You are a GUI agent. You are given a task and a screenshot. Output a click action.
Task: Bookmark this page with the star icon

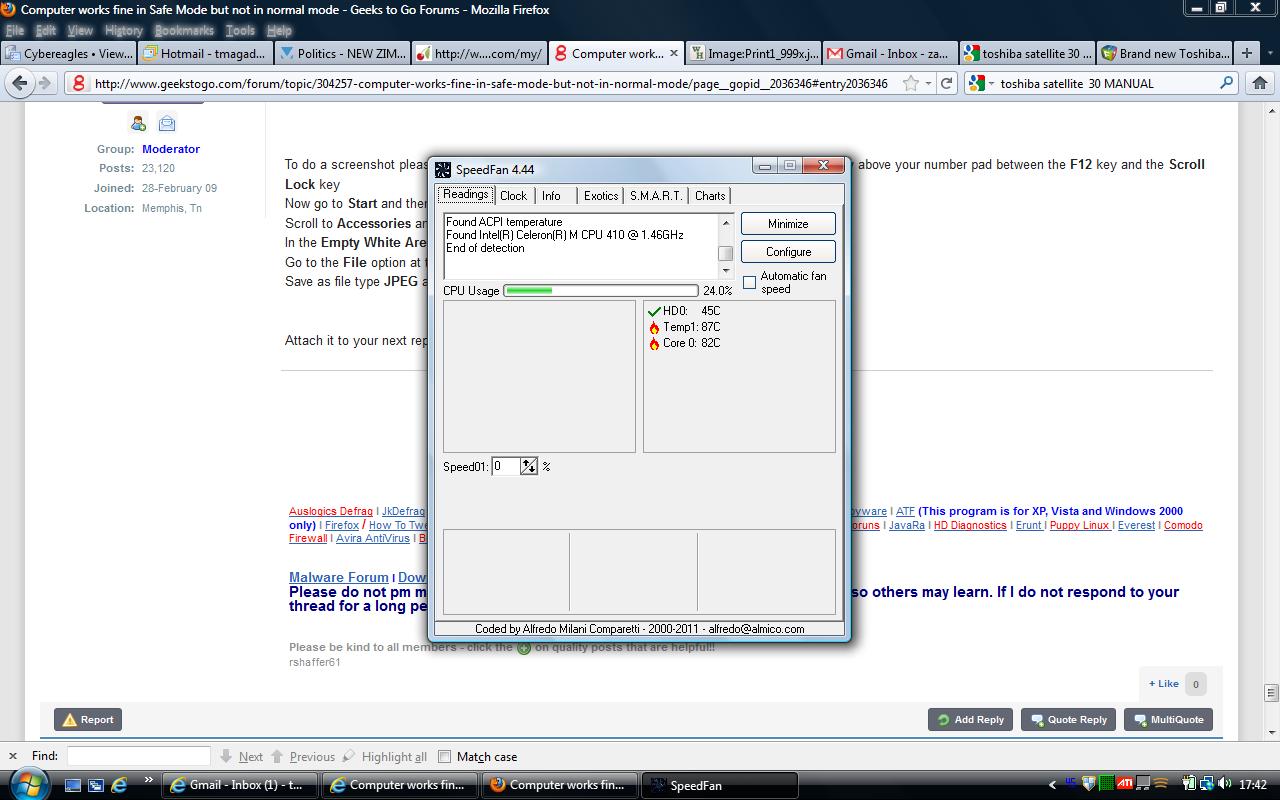coord(910,83)
